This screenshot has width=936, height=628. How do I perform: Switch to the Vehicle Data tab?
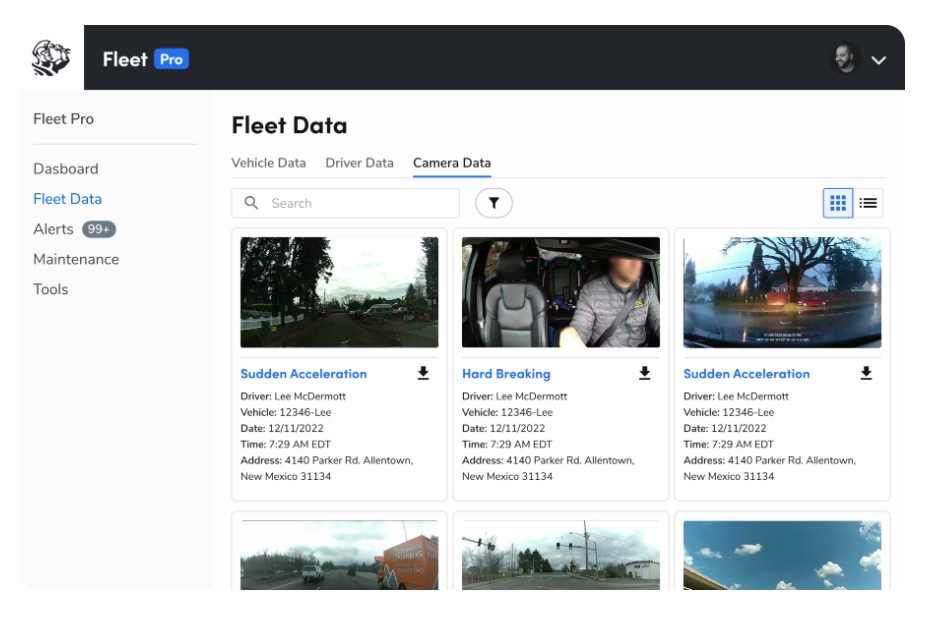click(269, 161)
